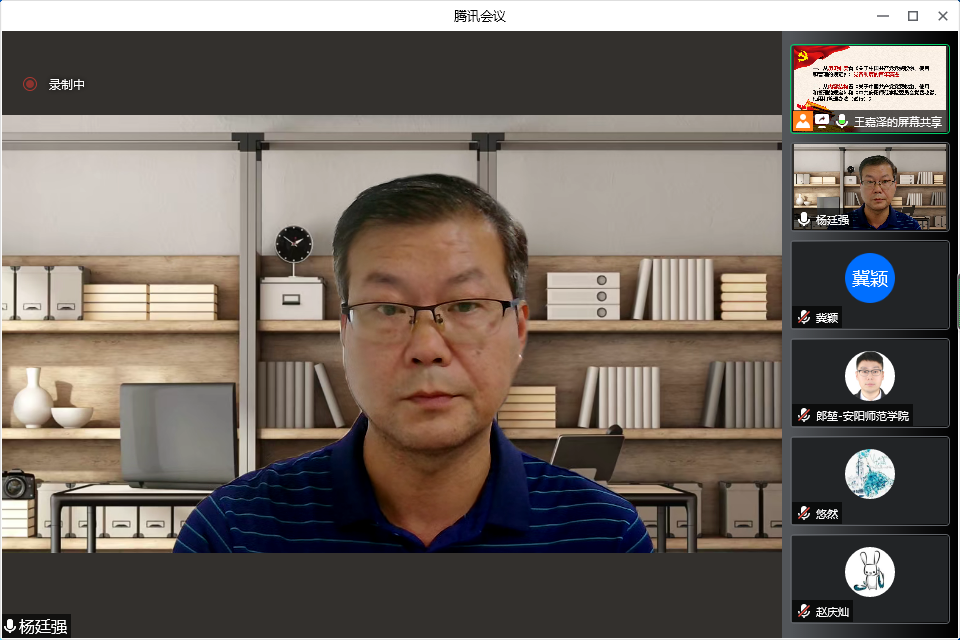Click 赵庆灿's rabbit avatar
The image size is (960, 640).
pyautogui.click(x=870, y=572)
